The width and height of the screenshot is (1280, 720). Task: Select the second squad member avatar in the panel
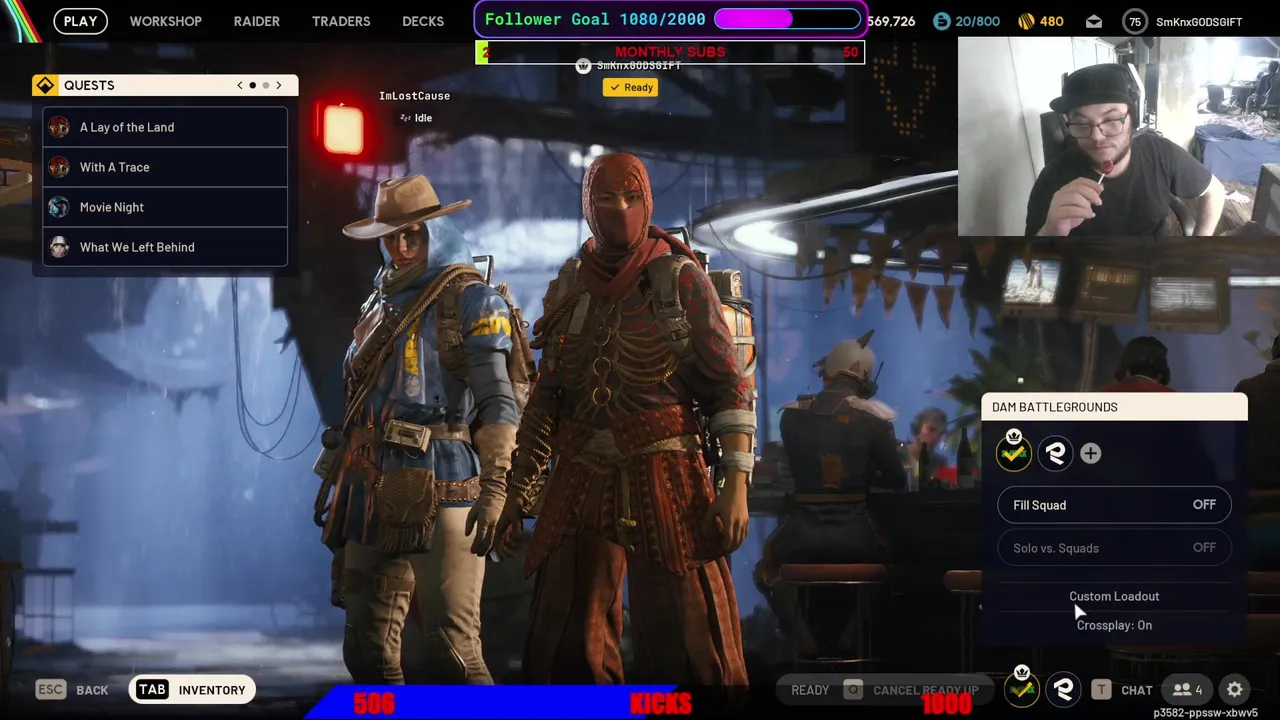pos(1055,453)
